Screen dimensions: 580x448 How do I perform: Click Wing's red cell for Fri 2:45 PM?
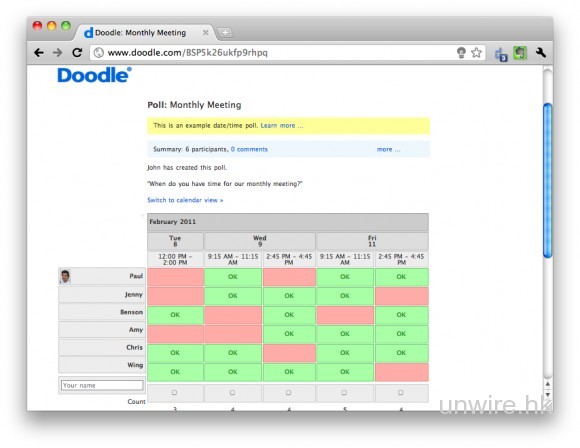tap(402, 372)
